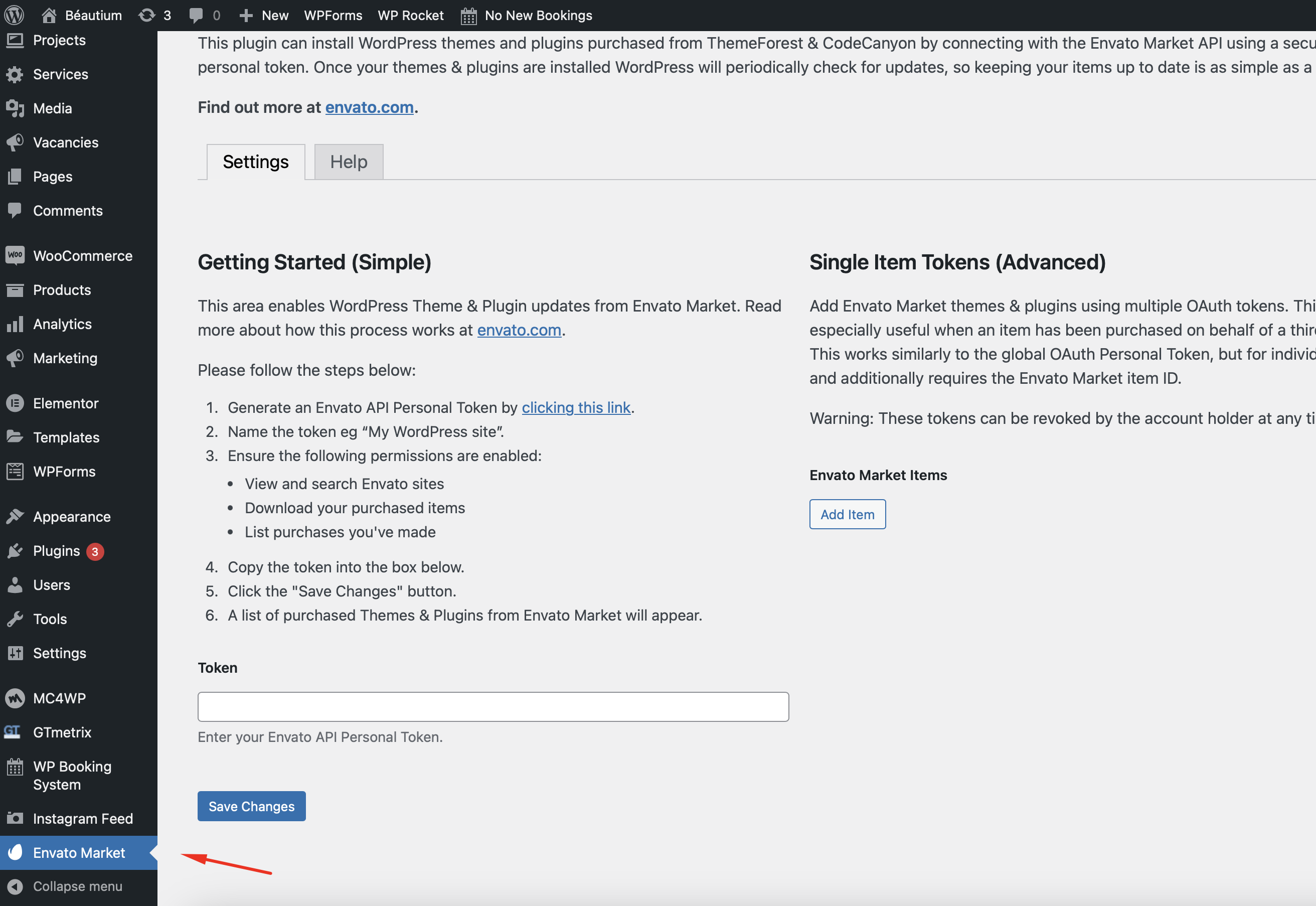Open the Elementor sidebar menu

[x=79, y=404]
